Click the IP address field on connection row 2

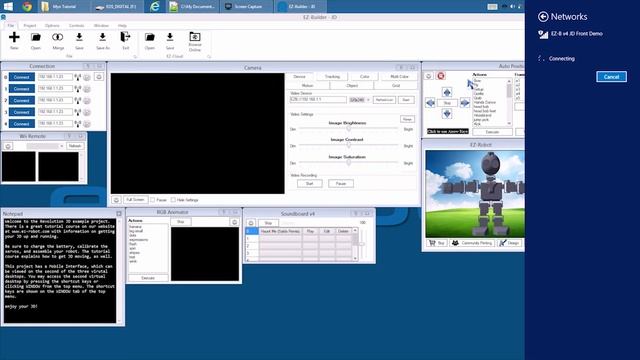click(x=55, y=100)
